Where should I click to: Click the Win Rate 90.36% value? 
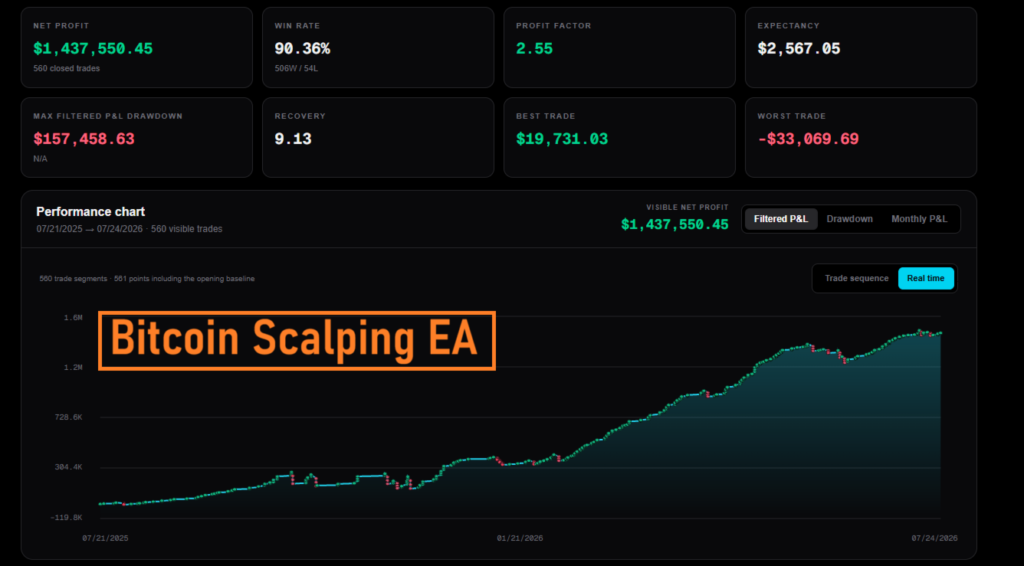pos(302,48)
